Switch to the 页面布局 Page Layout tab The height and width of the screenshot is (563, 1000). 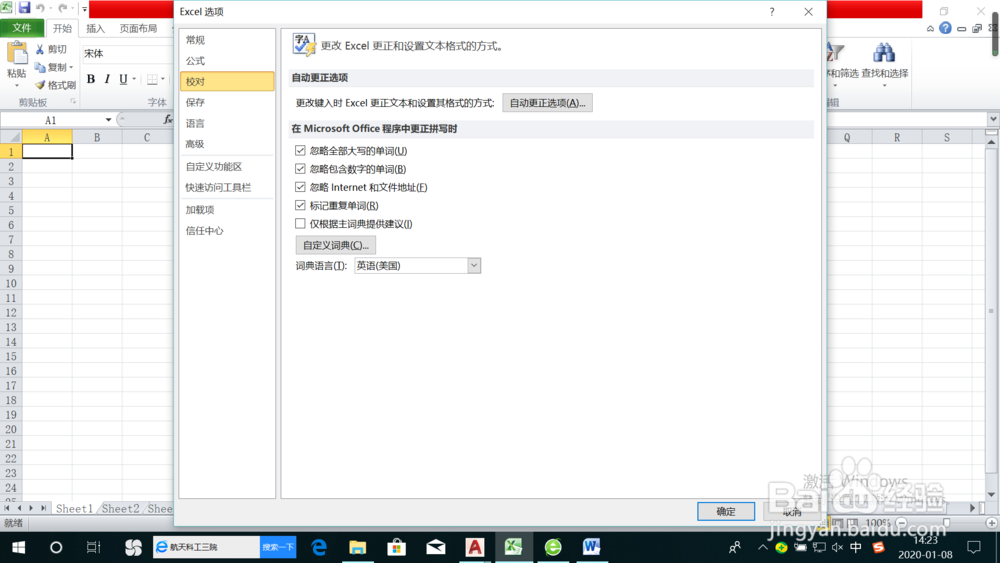tap(138, 29)
